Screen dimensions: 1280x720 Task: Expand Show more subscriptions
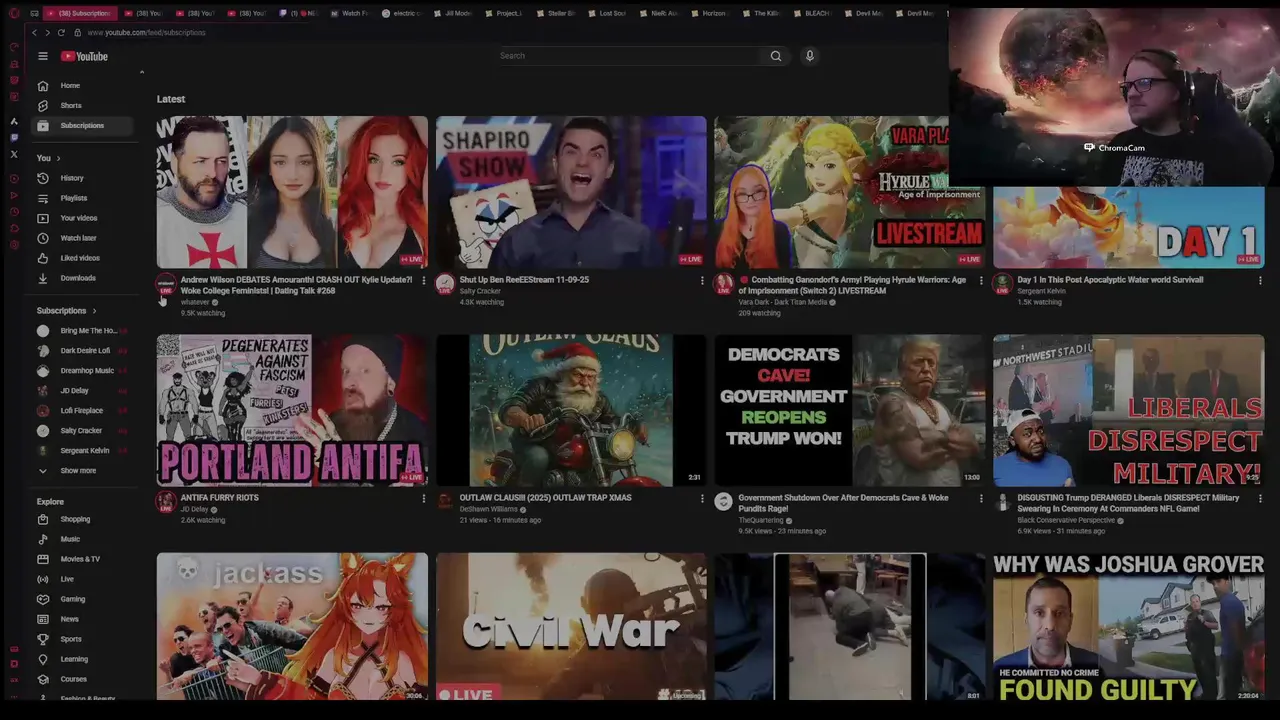84,470
